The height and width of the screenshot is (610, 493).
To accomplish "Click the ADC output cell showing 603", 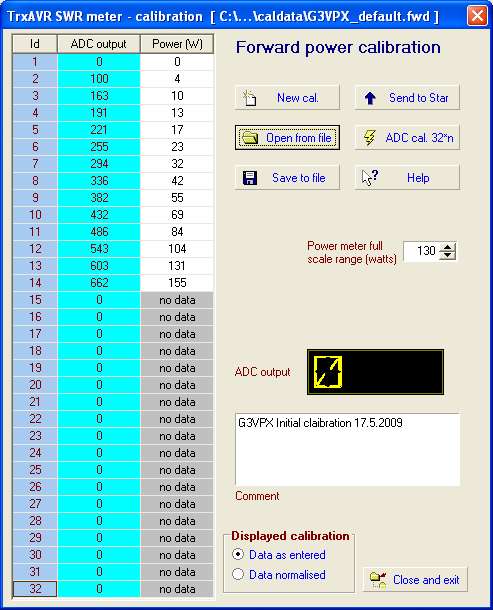I will point(99,266).
